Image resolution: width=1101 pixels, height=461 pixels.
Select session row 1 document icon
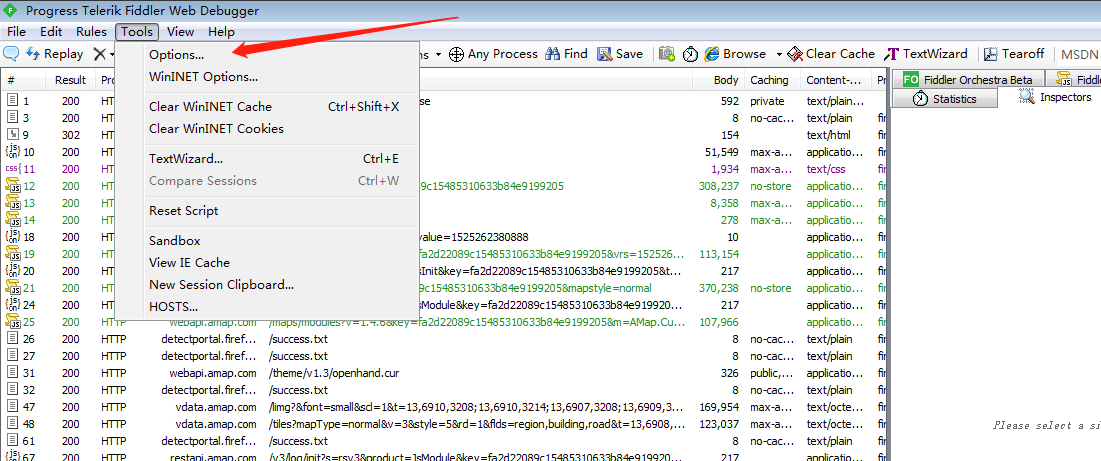[13, 101]
